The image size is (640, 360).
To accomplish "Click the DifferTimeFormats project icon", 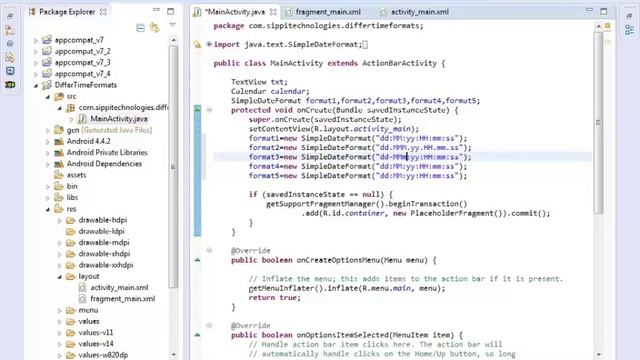I will click(x=47, y=85).
